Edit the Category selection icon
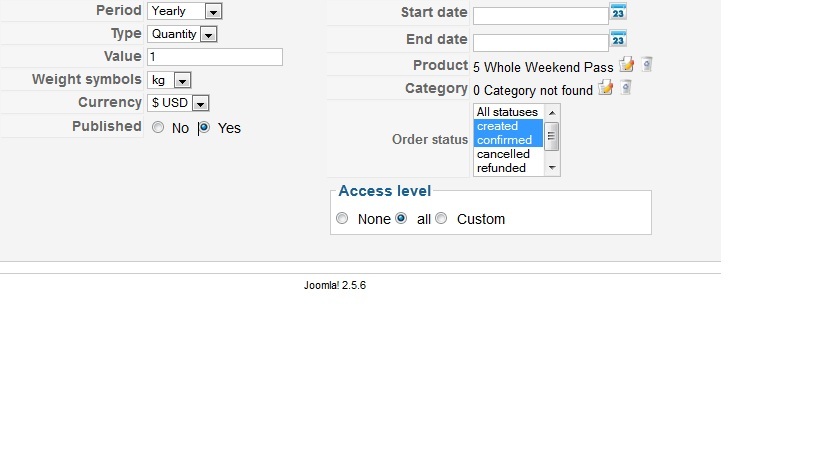Viewport: 819px width, 460px height. (605, 88)
